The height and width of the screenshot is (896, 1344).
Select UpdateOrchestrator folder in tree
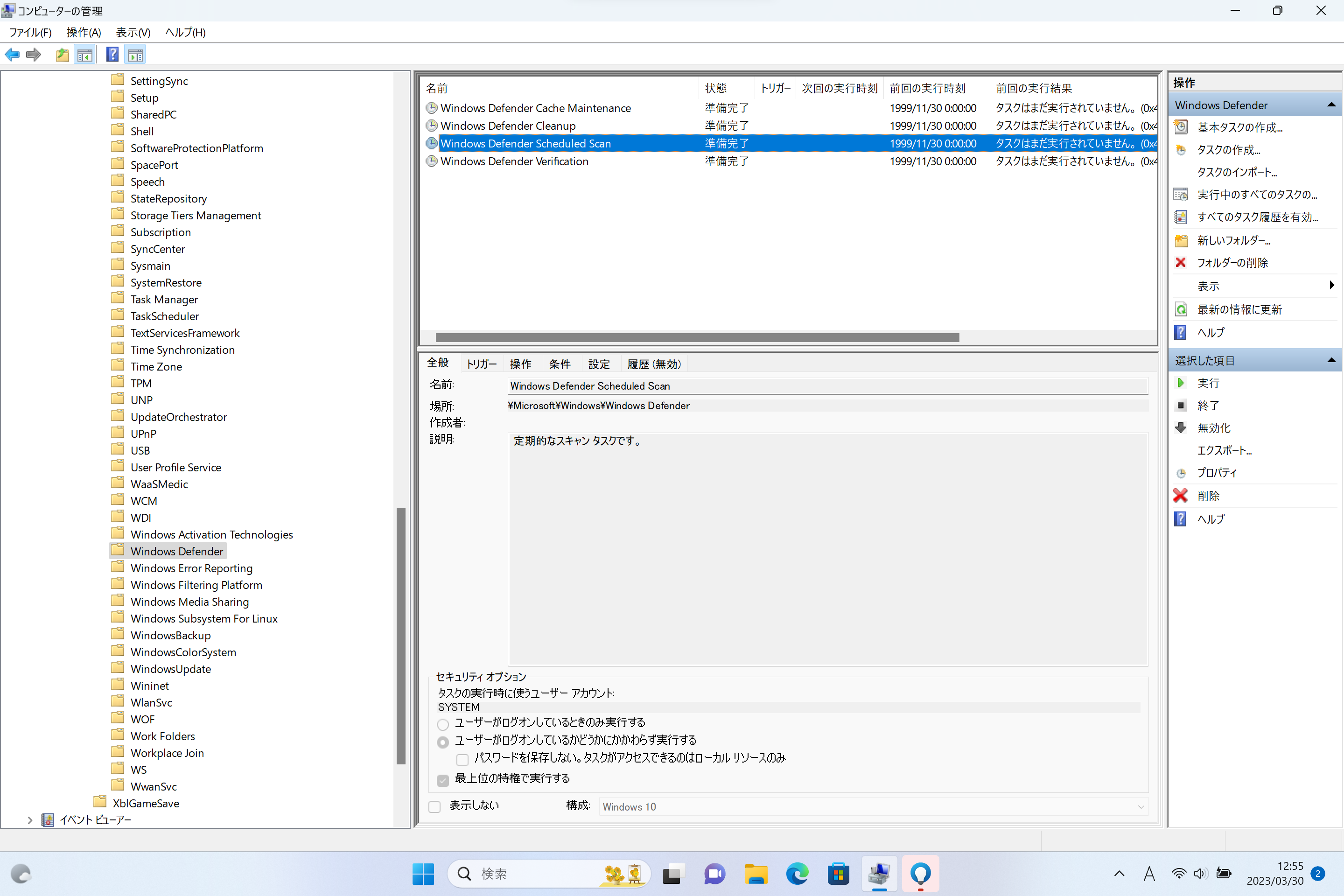(178, 417)
